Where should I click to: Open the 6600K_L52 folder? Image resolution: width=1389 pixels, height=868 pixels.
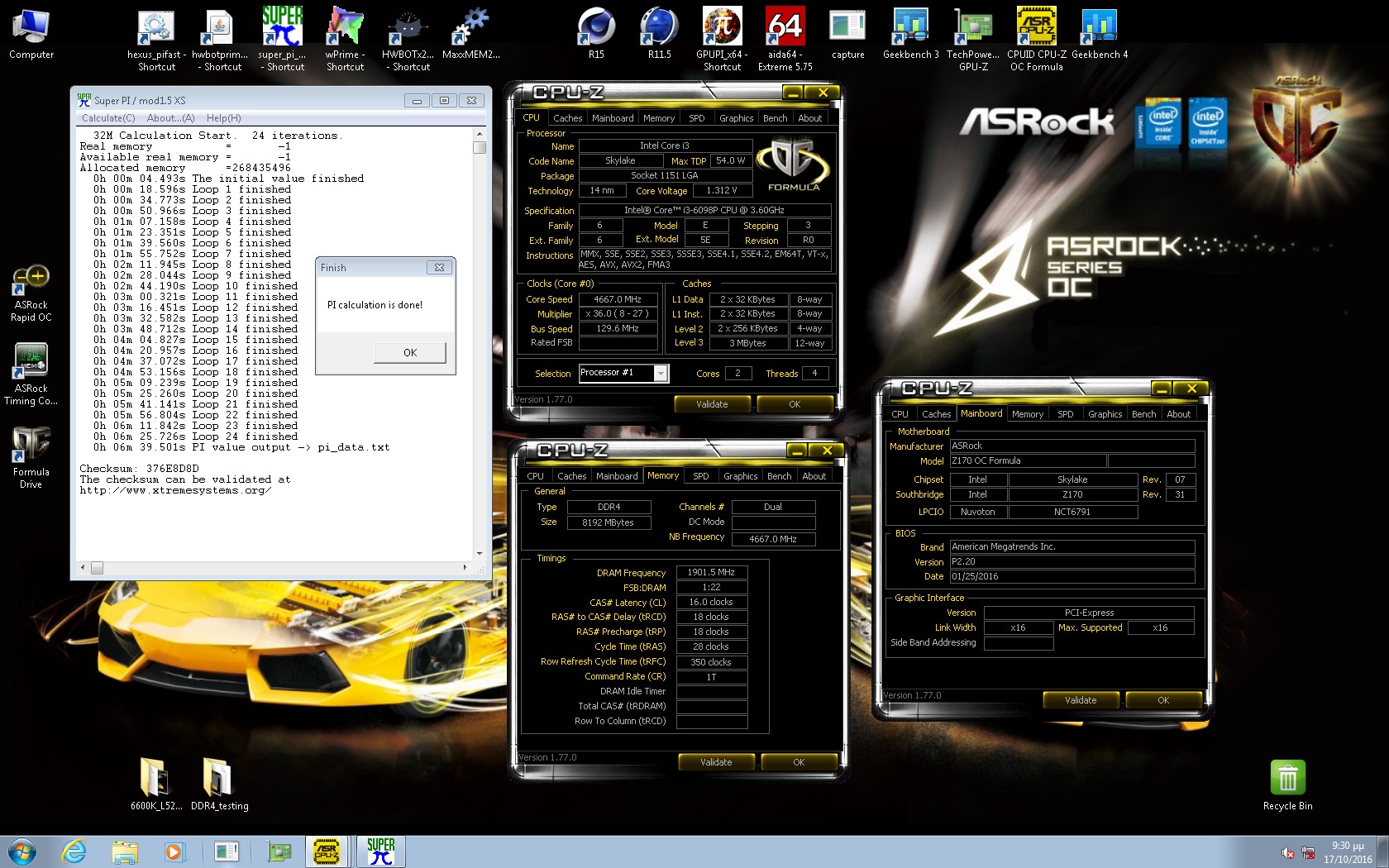click(x=156, y=784)
